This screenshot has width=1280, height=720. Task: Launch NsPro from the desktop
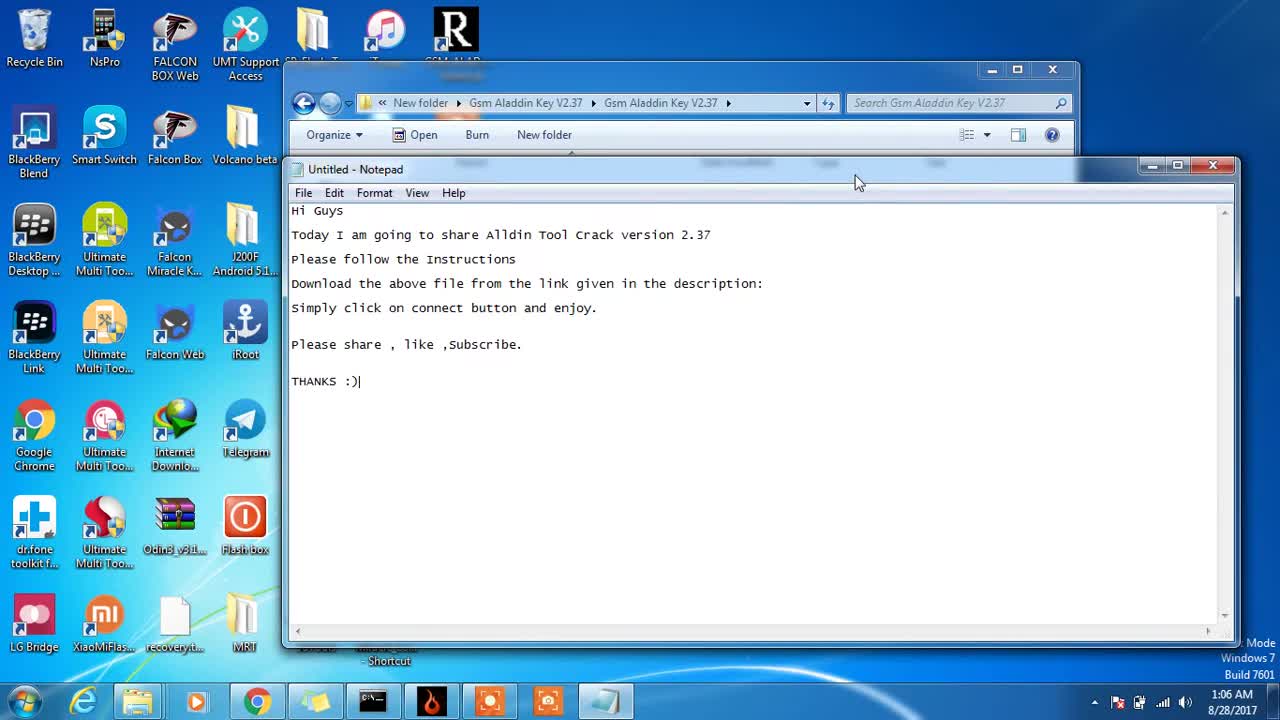[x=104, y=40]
